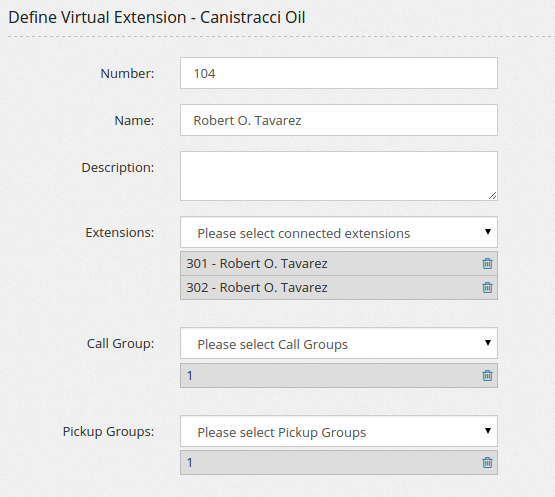Focus the Number field showing 104
This screenshot has height=497, width=555.
pos(339,73)
